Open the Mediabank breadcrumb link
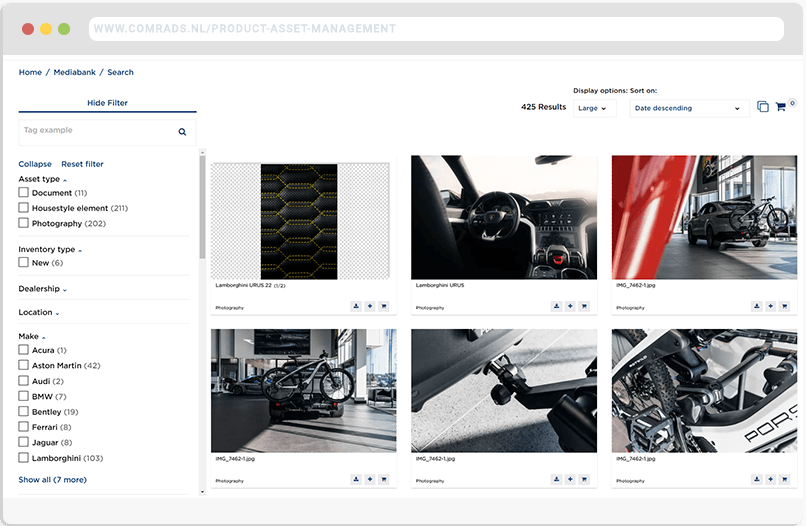The image size is (806, 526). 75,72
